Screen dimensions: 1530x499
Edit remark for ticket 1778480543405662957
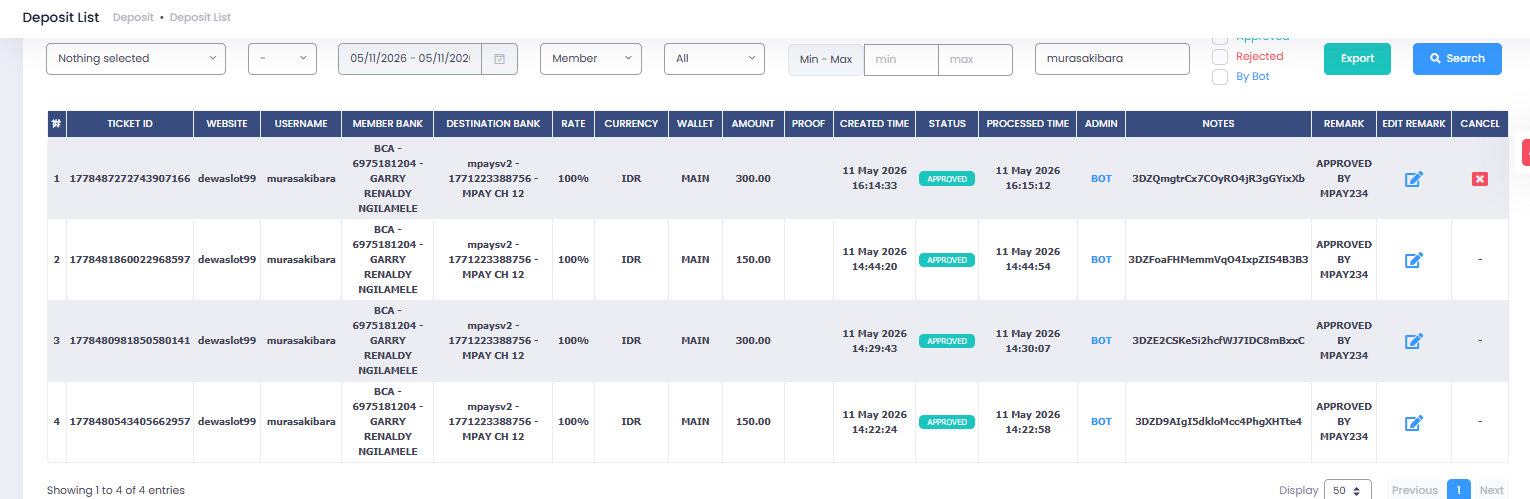[1414, 422]
